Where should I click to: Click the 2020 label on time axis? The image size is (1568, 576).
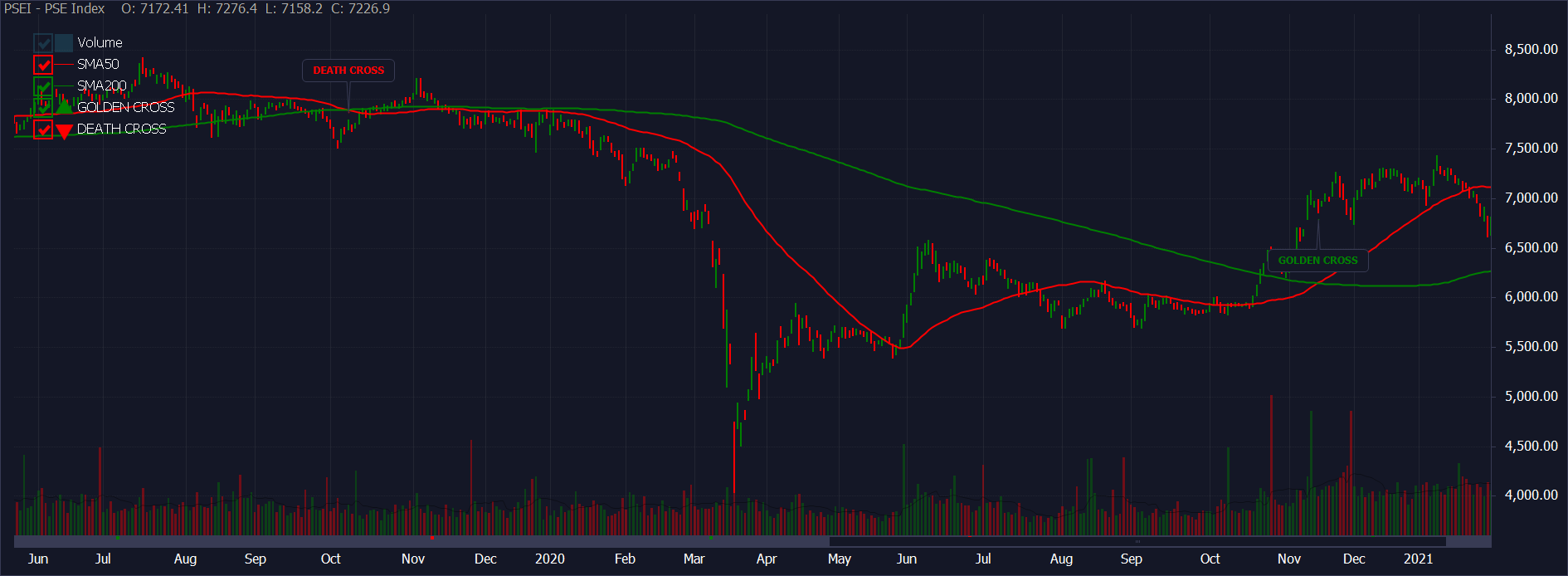[x=549, y=559]
